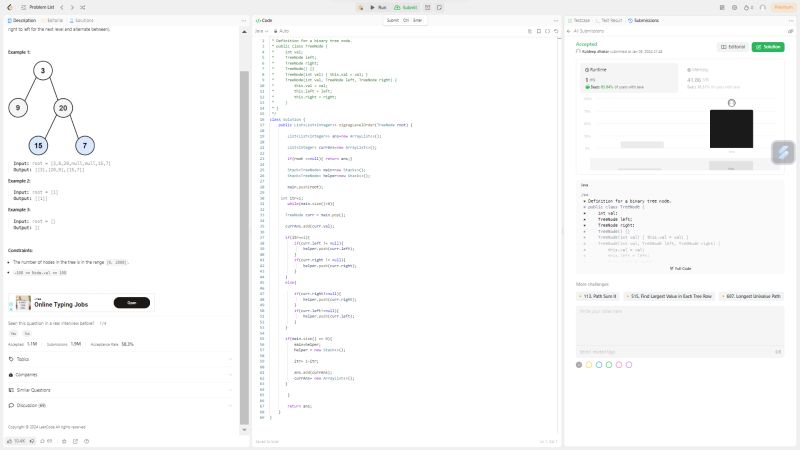This screenshot has width=800, height=450.
Task: Copy submission link icon
Action: point(790,31)
